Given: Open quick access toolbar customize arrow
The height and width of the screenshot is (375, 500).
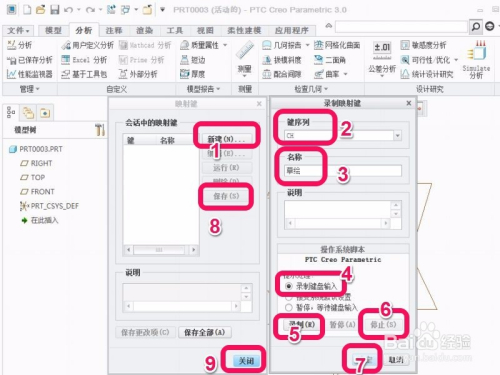Looking at the screenshot, I should tap(162, 10).
